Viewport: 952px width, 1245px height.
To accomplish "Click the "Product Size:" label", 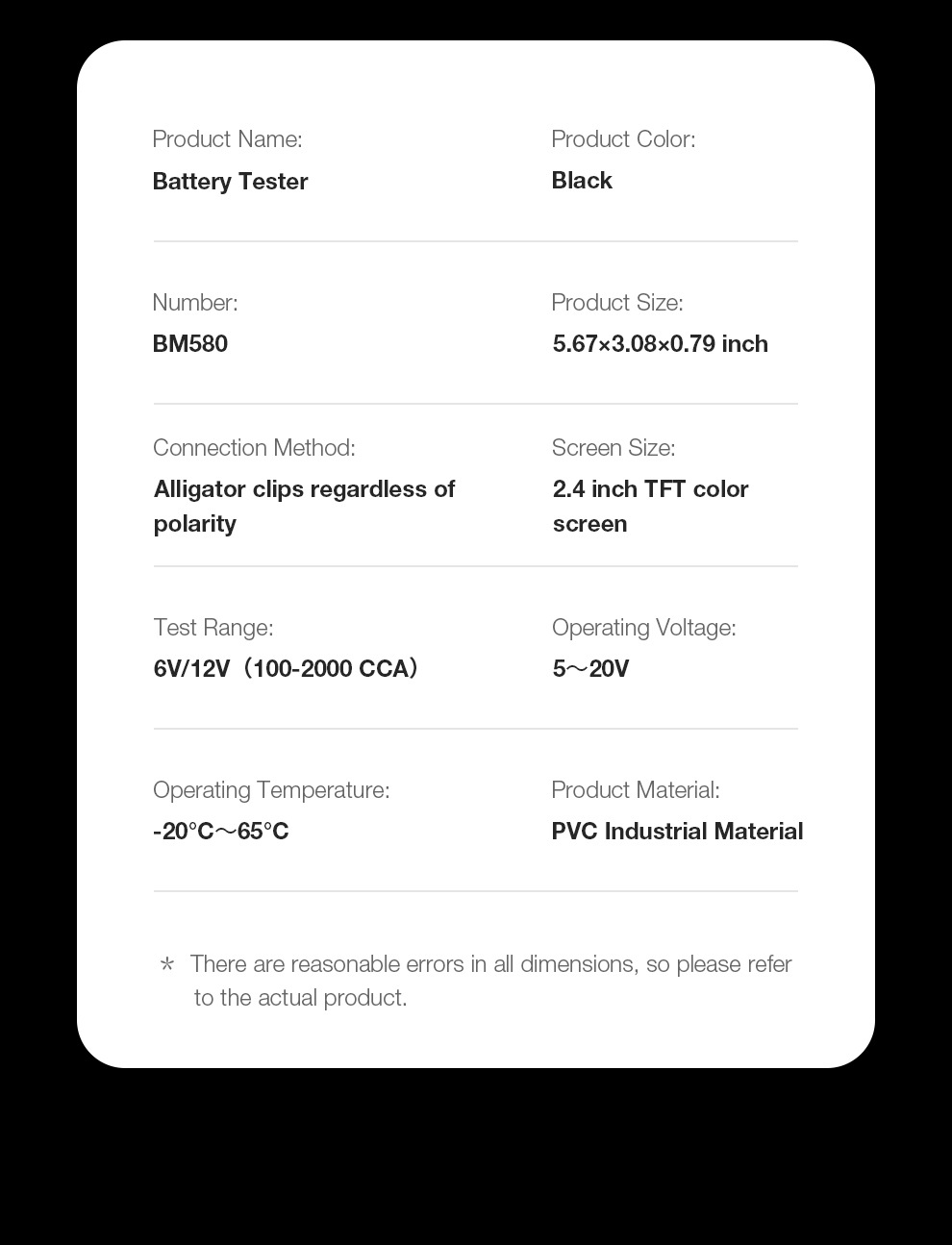I will point(617,303).
